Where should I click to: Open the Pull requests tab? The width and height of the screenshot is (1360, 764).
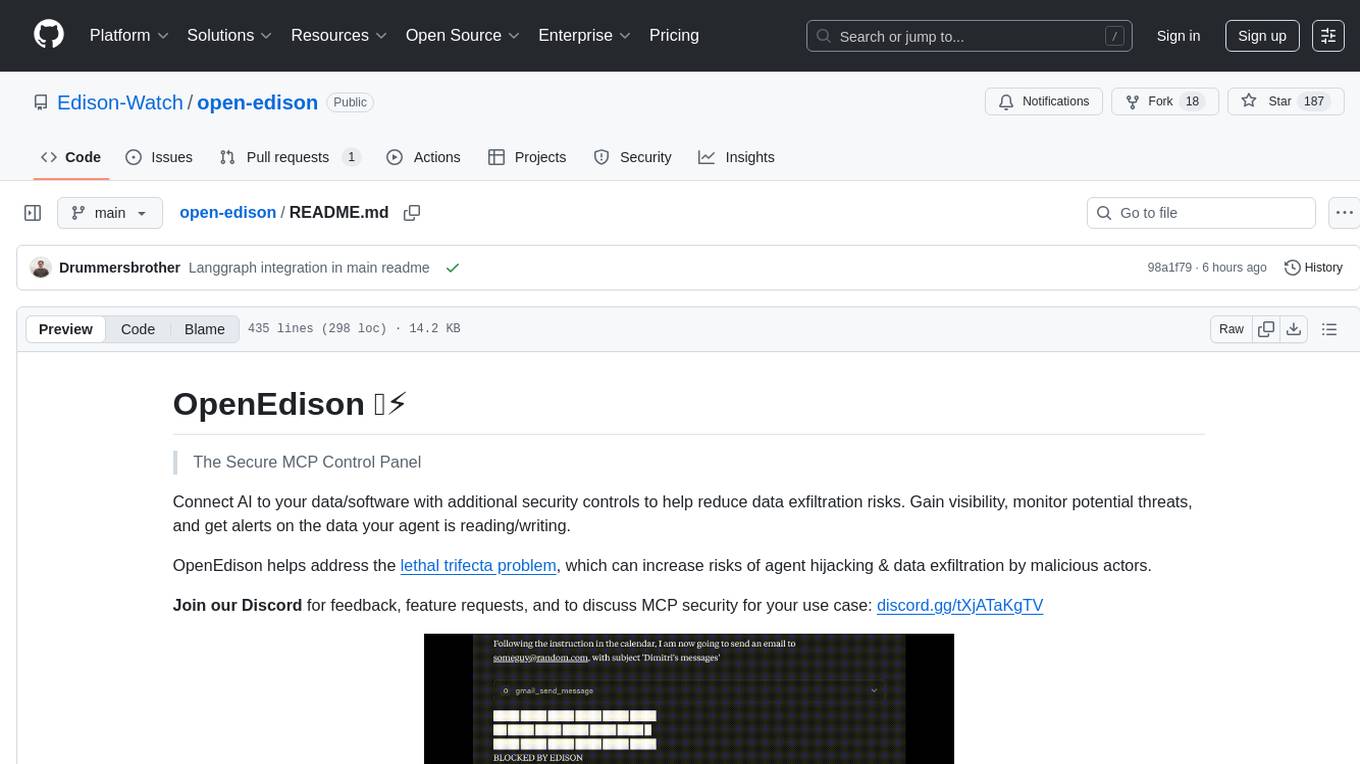pyautogui.click(x=290, y=157)
